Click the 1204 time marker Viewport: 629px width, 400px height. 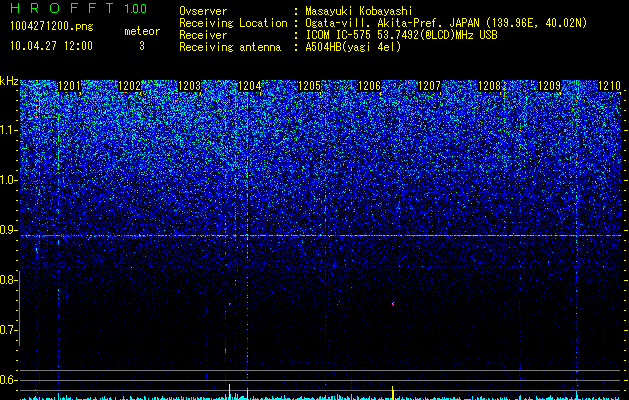(x=250, y=86)
